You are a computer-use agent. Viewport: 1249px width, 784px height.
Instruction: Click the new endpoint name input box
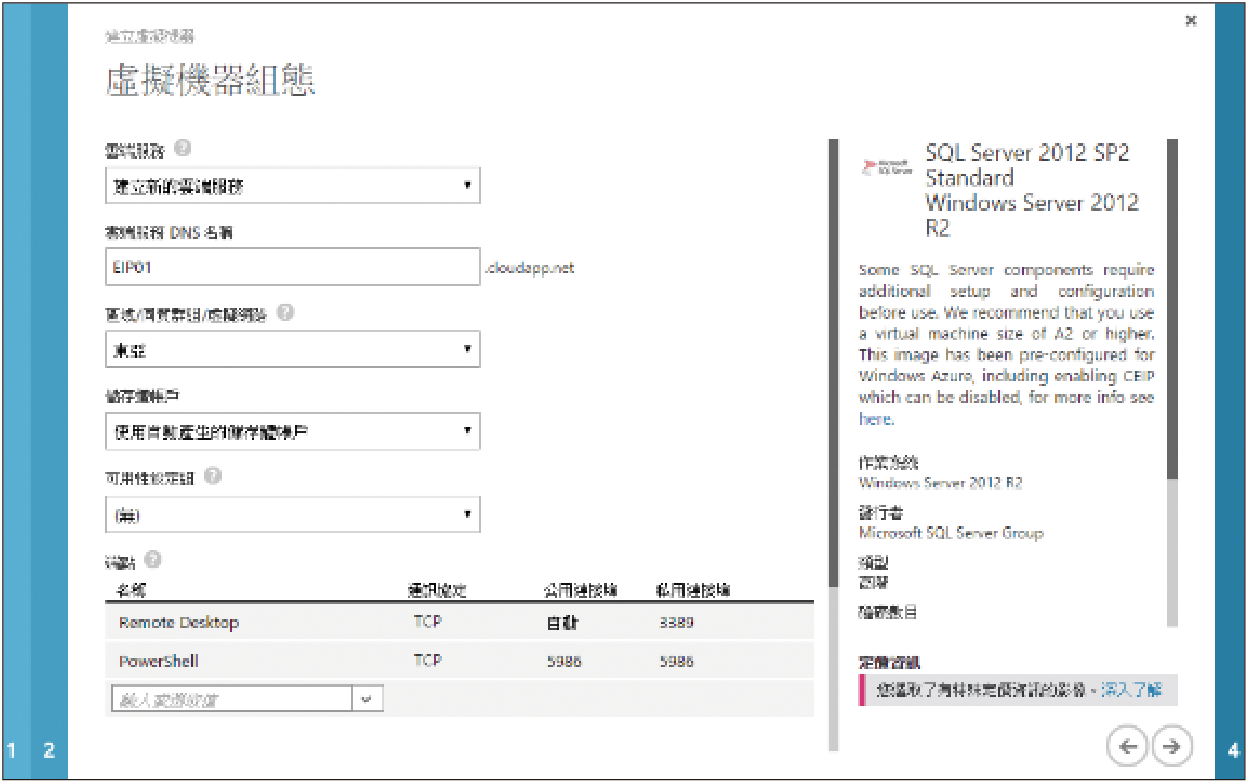tap(232, 700)
